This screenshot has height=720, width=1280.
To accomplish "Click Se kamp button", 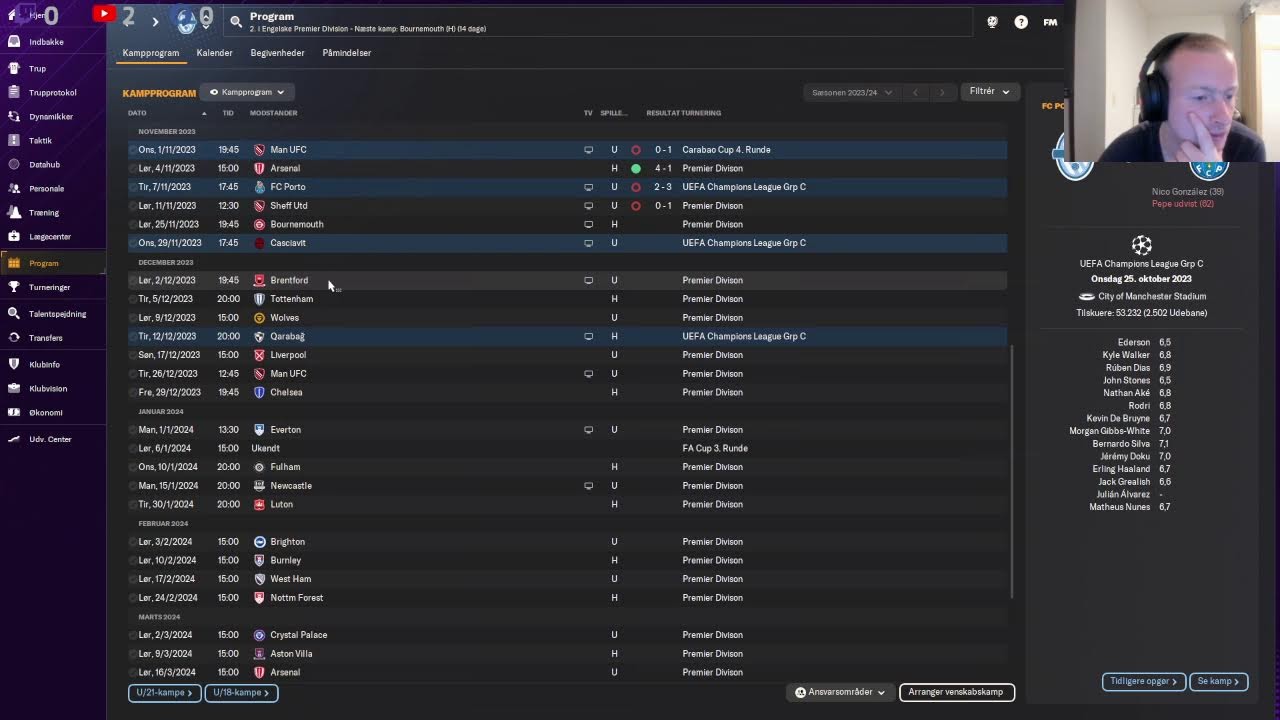I will pos(1218,681).
